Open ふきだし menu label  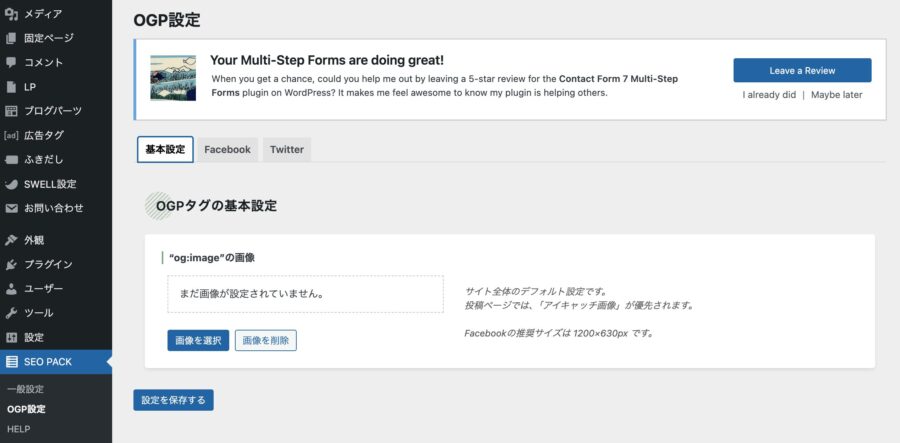click(x=44, y=160)
